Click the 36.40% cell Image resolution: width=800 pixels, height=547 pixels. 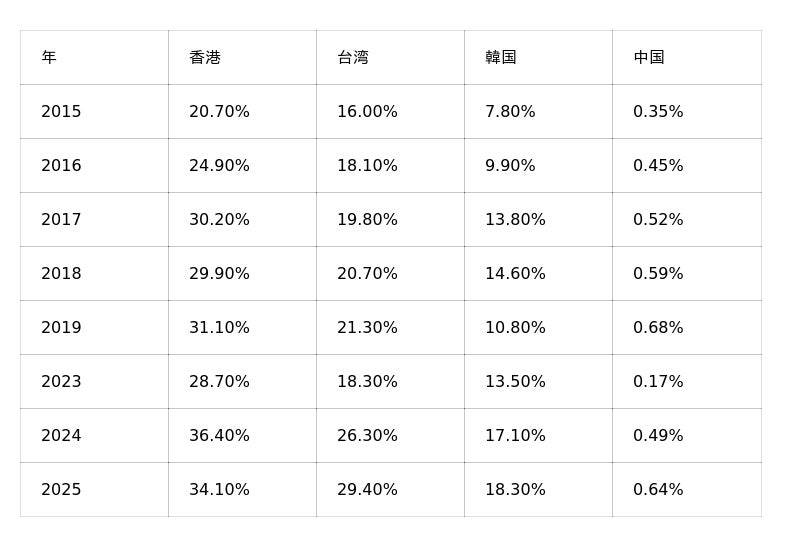pyautogui.click(x=242, y=436)
